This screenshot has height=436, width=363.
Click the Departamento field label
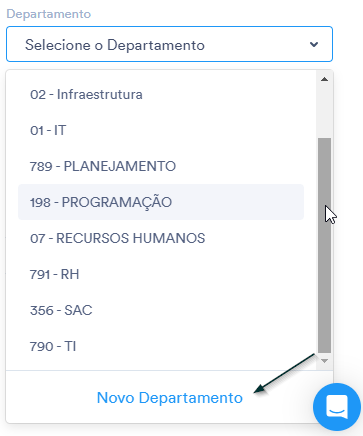(49, 14)
